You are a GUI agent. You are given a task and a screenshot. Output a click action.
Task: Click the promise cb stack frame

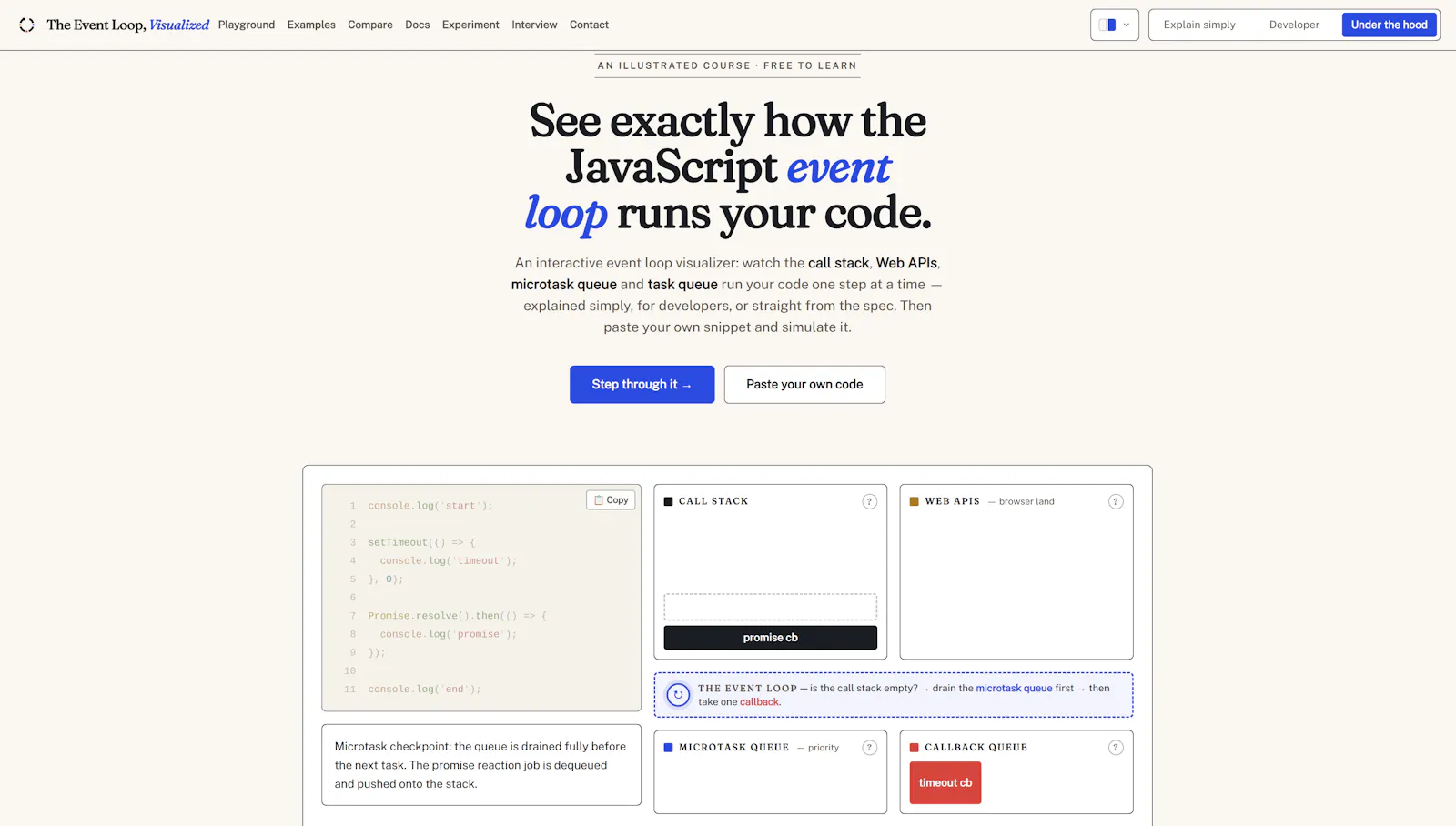point(771,638)
